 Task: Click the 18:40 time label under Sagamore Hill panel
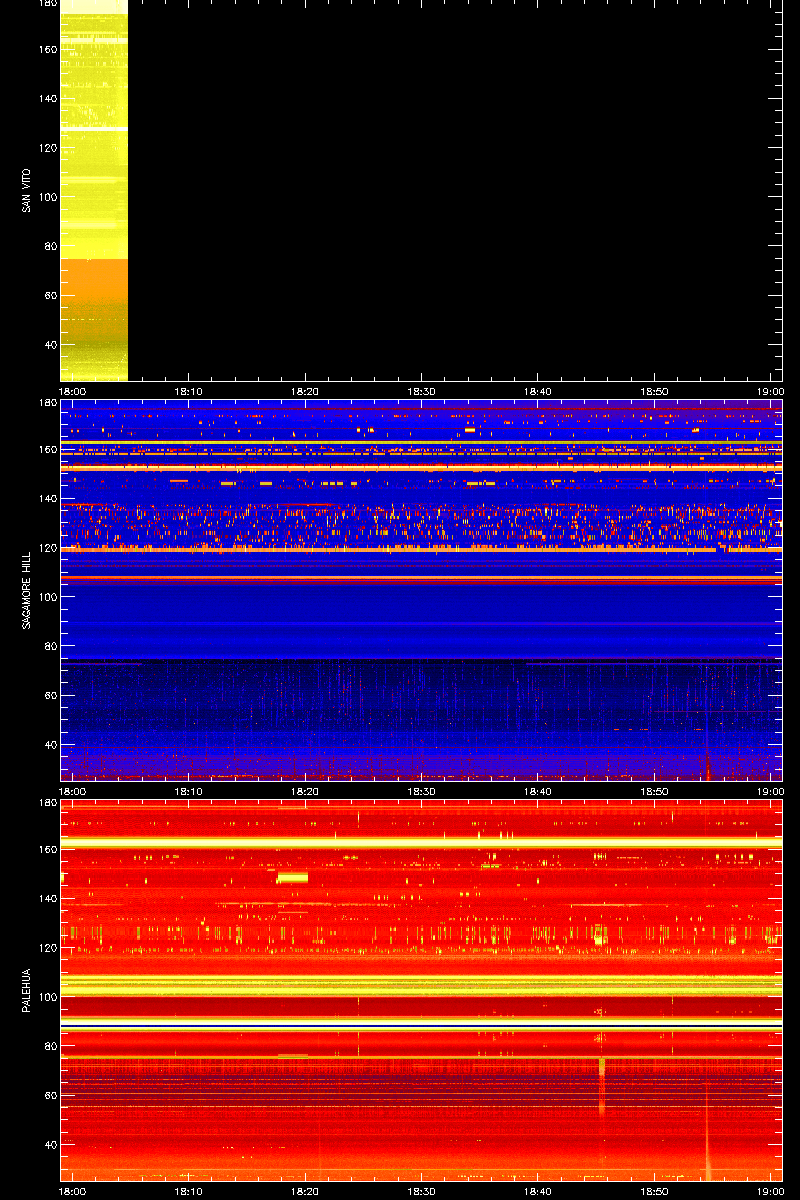click(x=538, y=792)
